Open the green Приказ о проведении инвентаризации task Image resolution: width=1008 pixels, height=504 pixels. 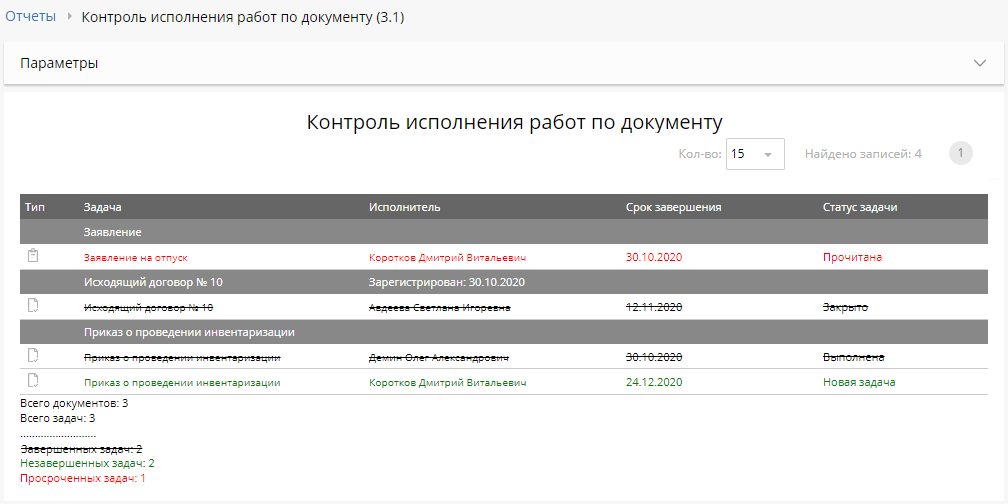pyautogui.click(x=182, y=382)
